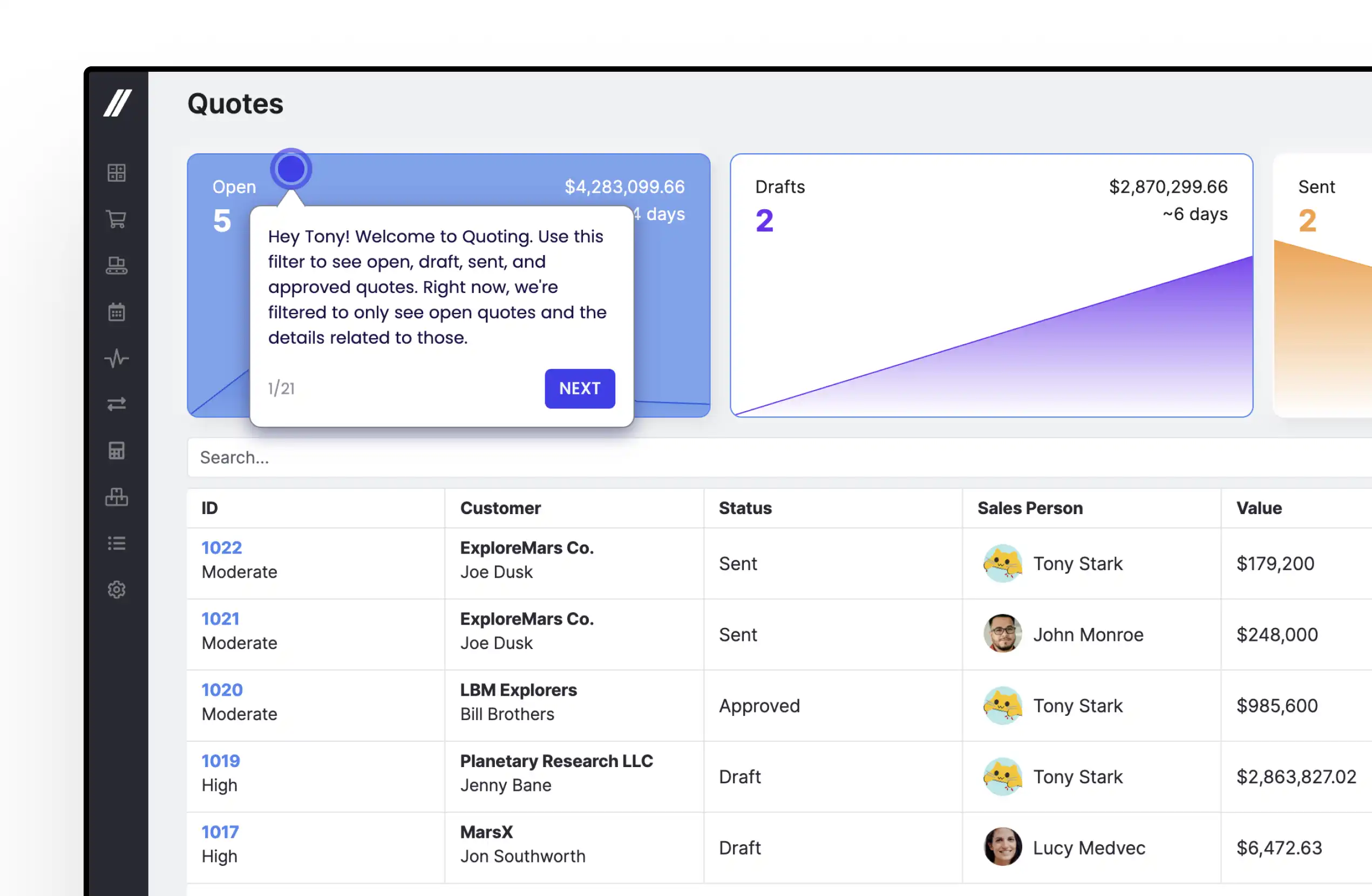Select the inventory packages icon
Screen dimensions: 1372x896
point(117,497)
